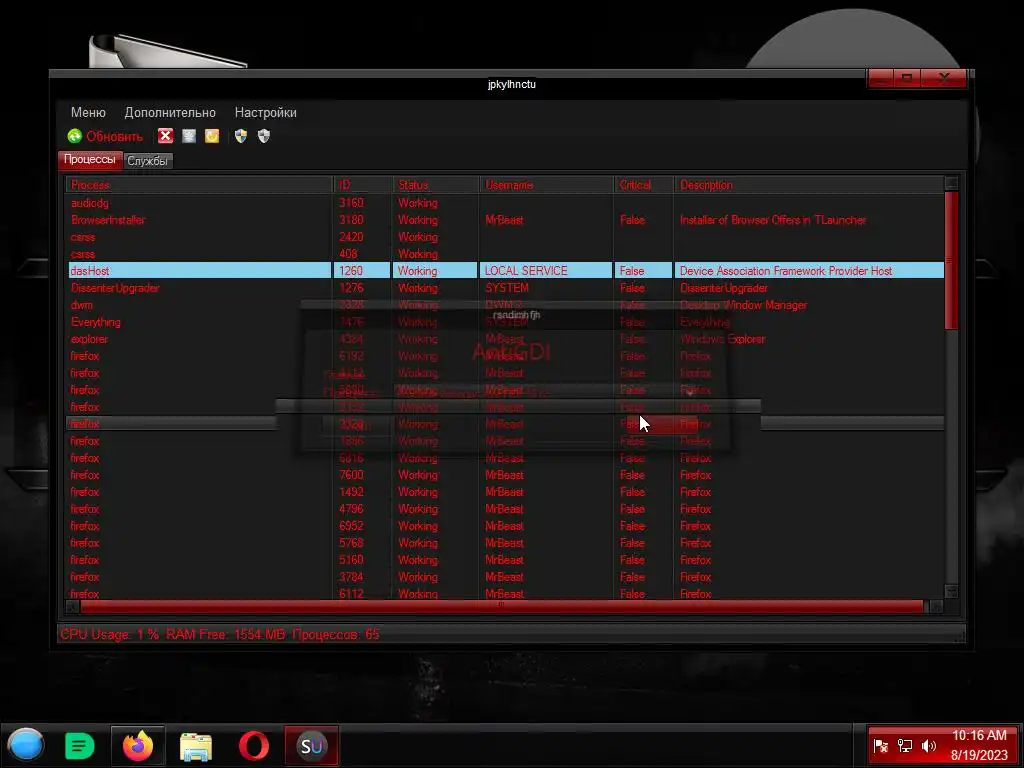Image resolution: width=1024 pixels, height=768 pixels.
Task: Click the grey shield toolbar icon
Action: [x=264, y=136]
